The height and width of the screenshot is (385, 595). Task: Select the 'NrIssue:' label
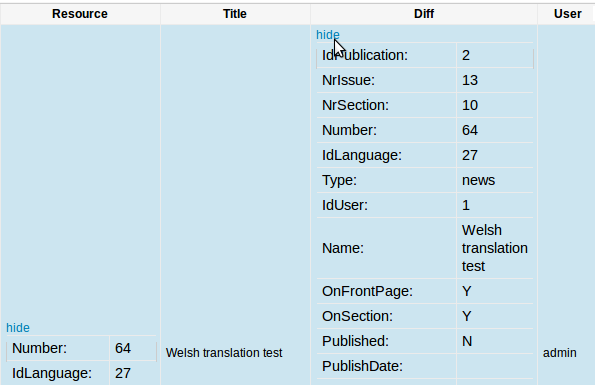(348, 80)
